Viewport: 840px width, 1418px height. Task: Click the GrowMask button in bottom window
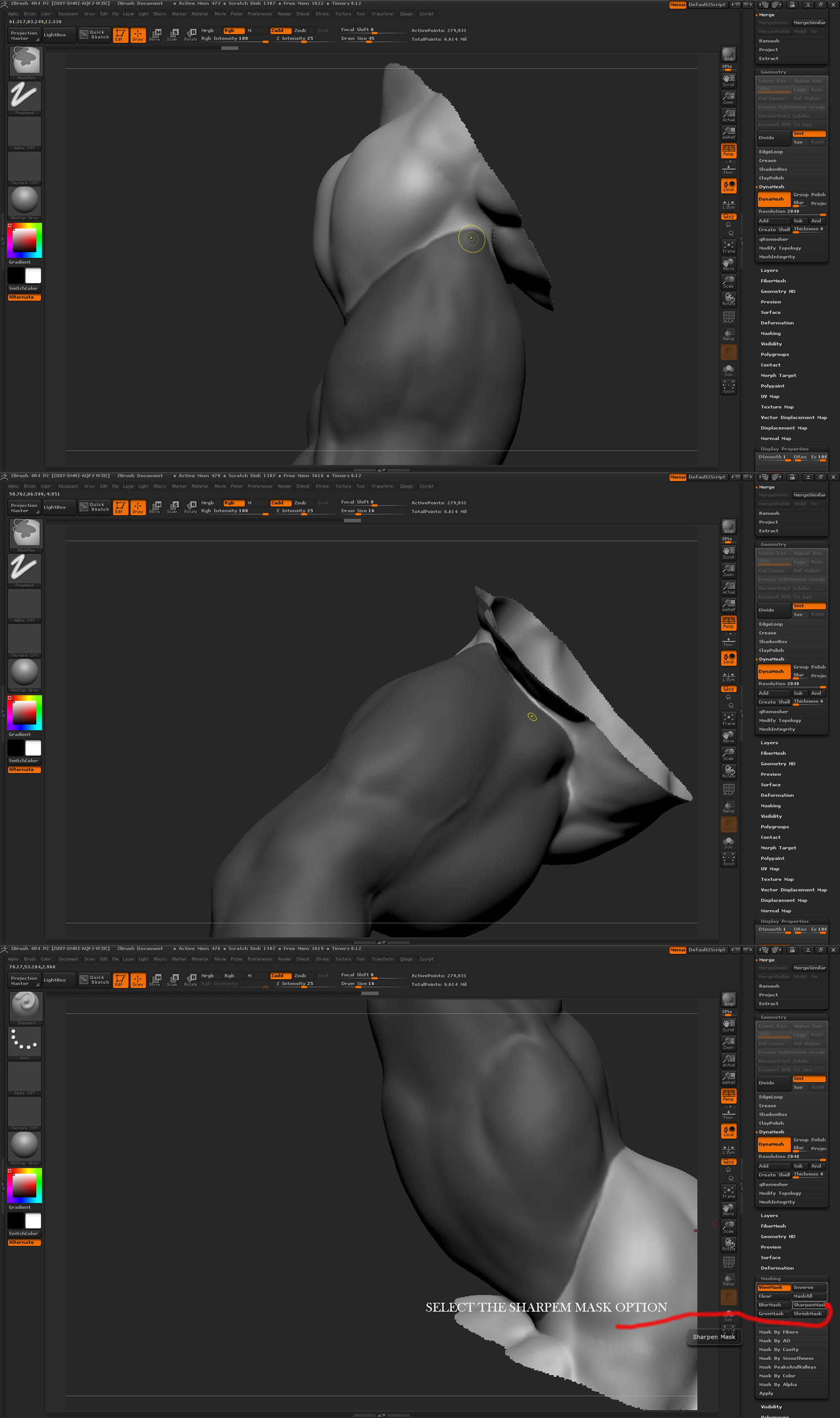click(773, 1313)
